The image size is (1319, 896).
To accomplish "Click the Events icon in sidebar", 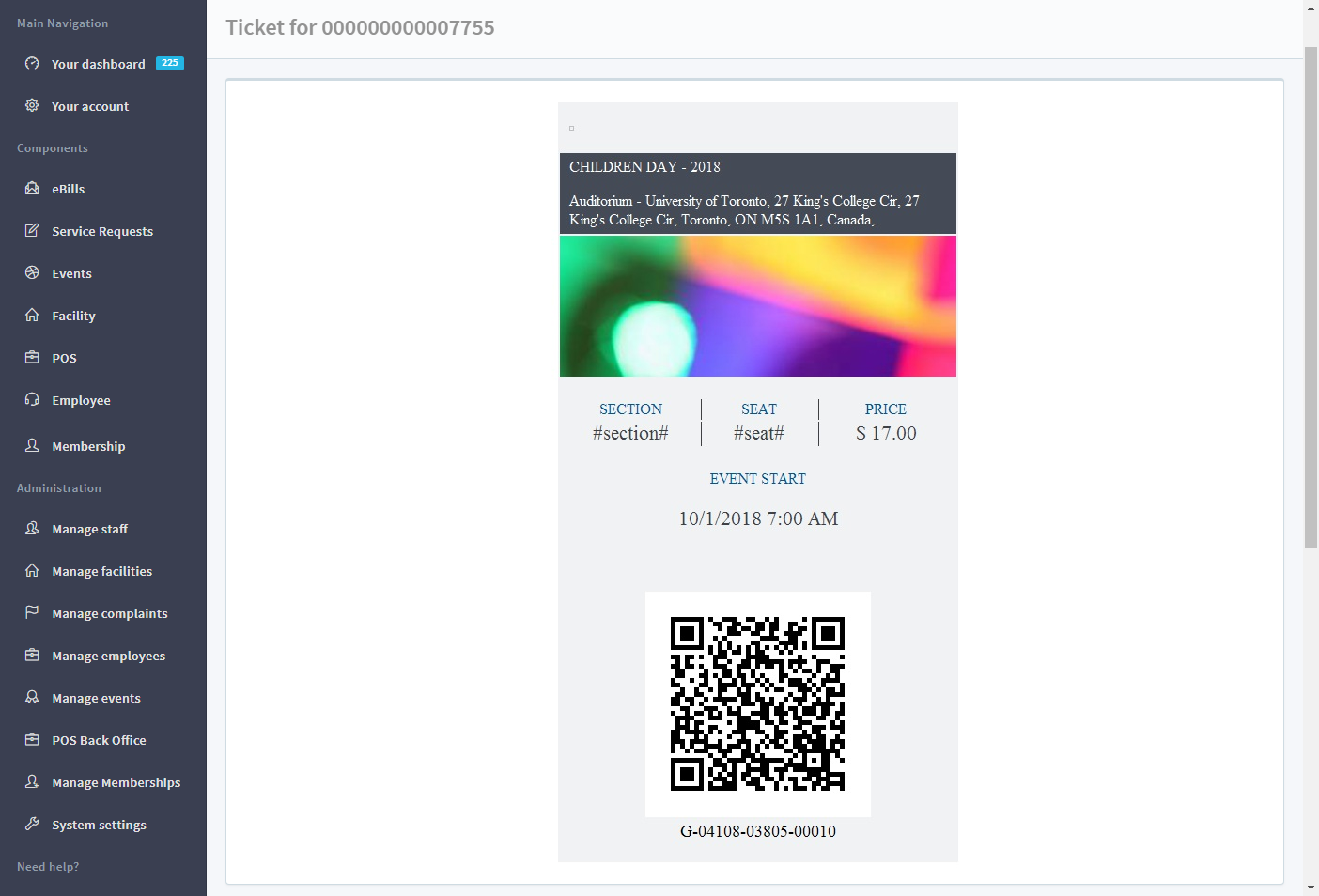I will pos(32,272).
